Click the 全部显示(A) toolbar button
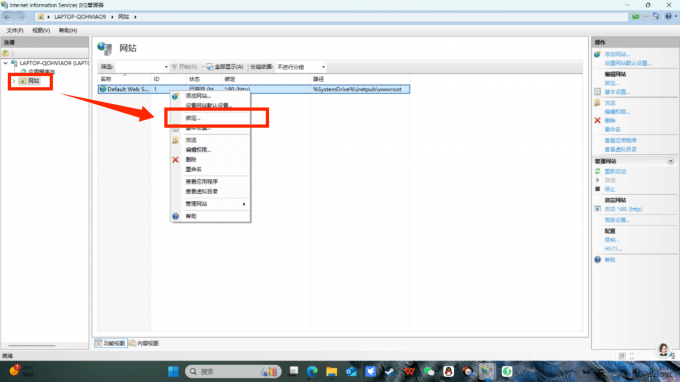680x382 pixels. 225,67
